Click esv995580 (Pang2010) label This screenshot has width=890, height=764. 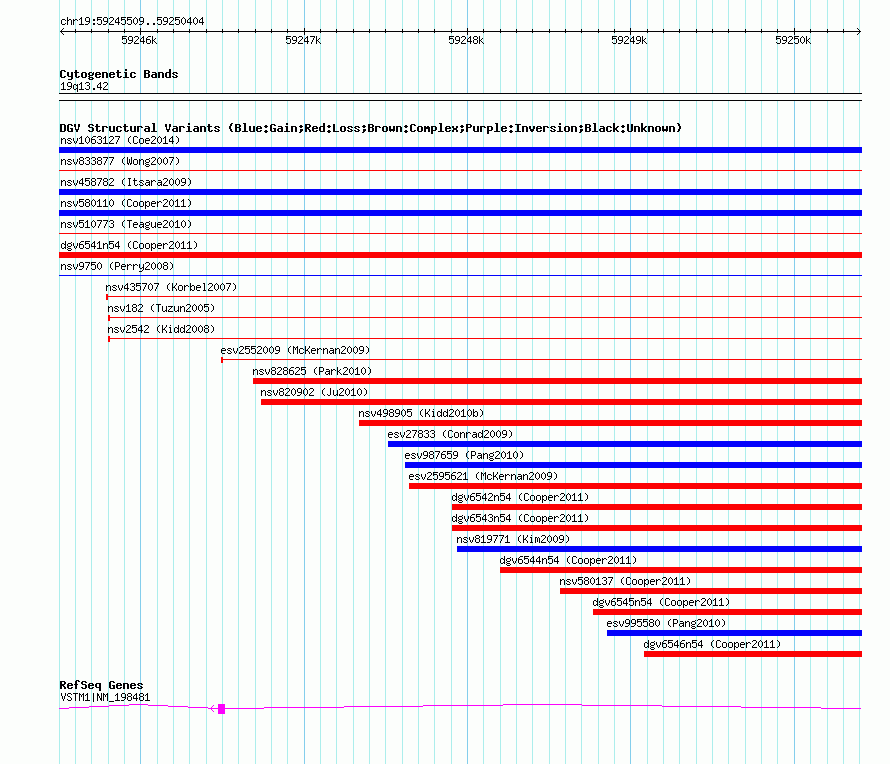click(x=666, y=623)
